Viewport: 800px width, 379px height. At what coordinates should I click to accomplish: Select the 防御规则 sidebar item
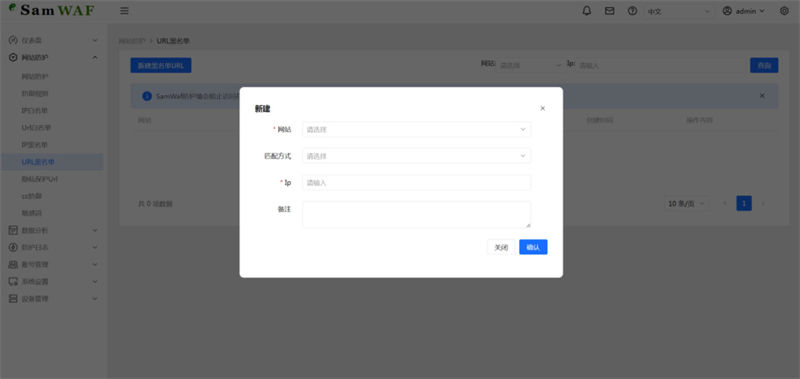[x=35, y=94]
